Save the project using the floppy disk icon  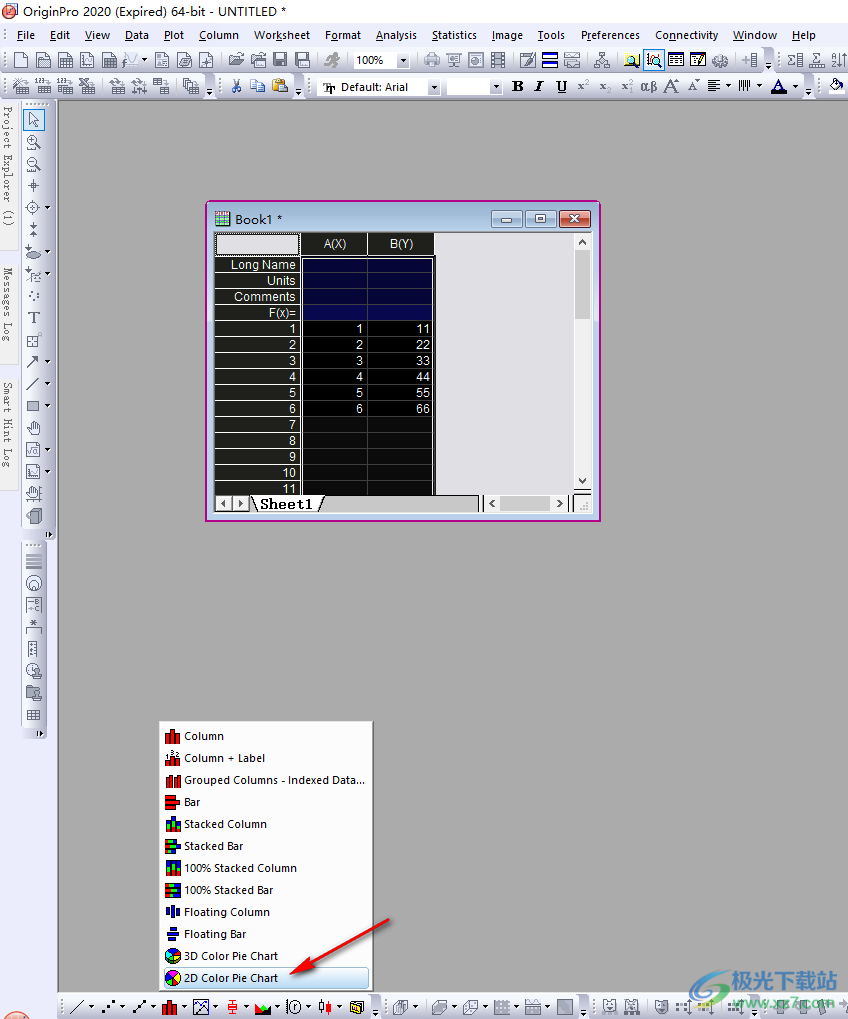coord(280,60)
